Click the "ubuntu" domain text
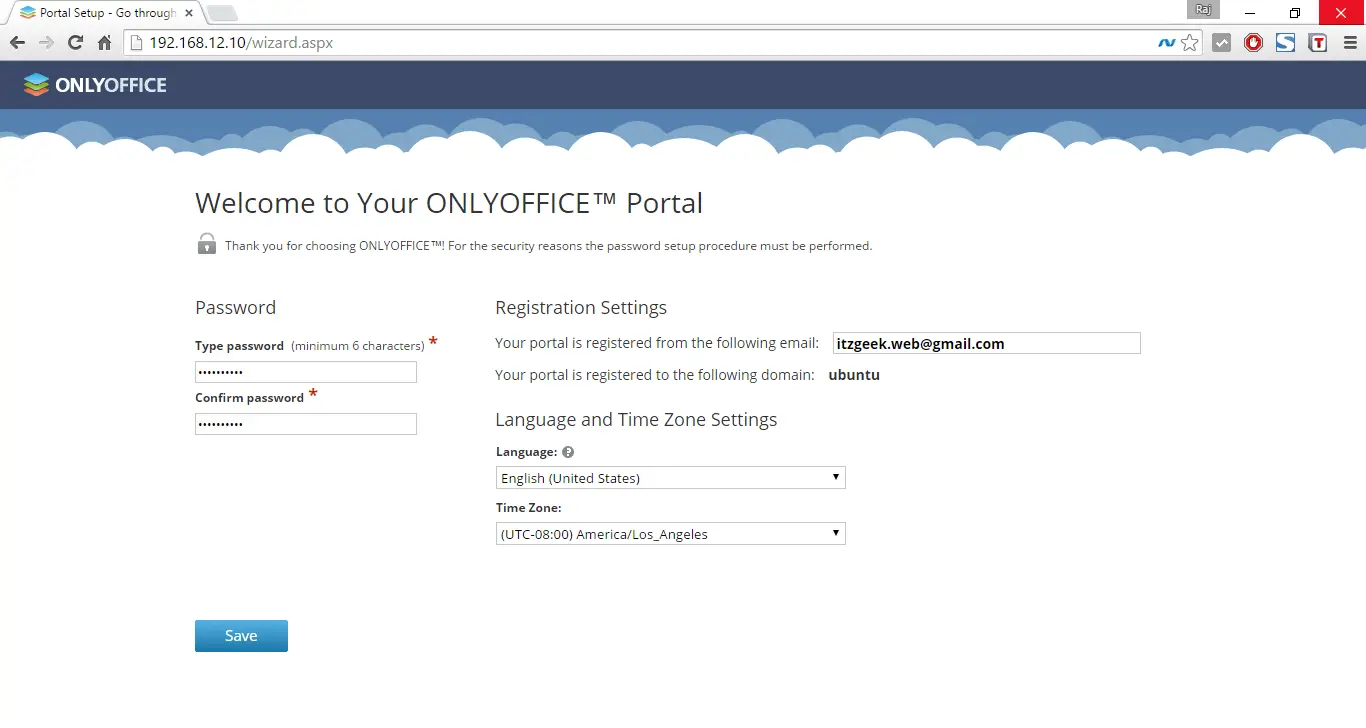 coord(854,376)
